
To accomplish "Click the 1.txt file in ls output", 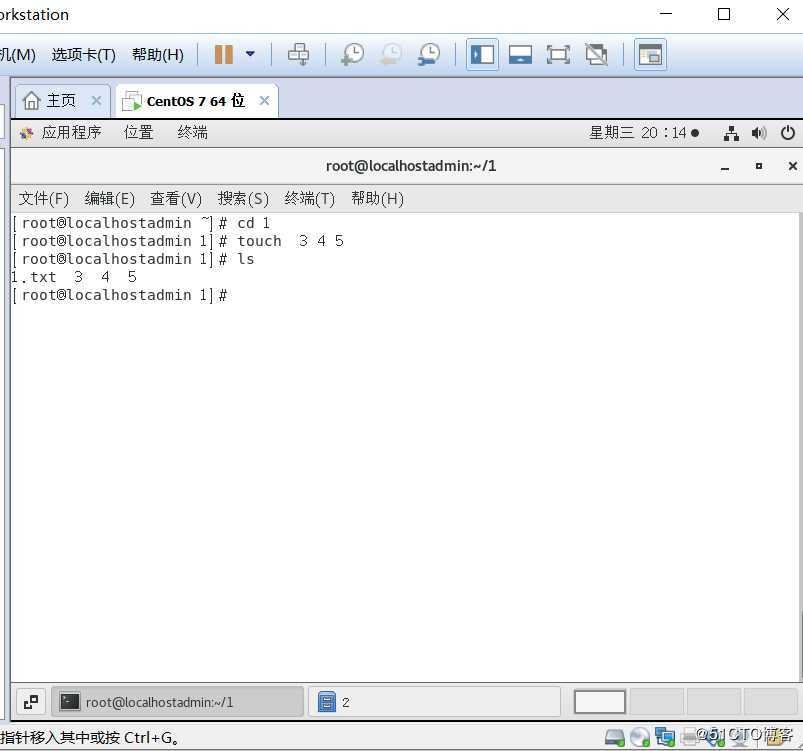I will pyautogui.click(x=33, y=277).
